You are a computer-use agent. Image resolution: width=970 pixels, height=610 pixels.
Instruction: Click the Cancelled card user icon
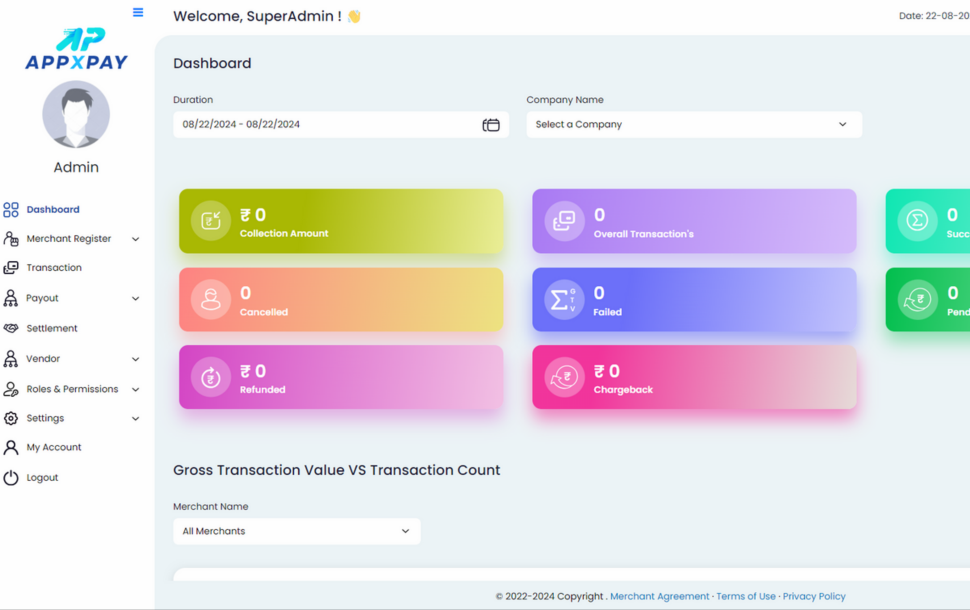point(211,300)
